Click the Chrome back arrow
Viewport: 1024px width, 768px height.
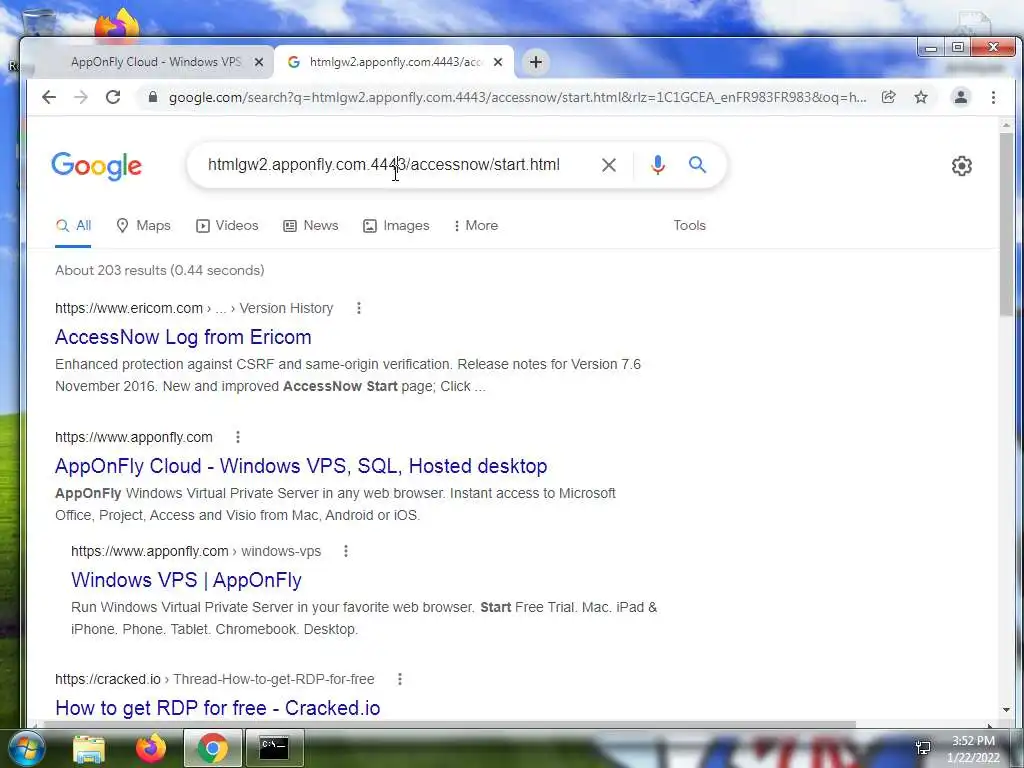49,97
